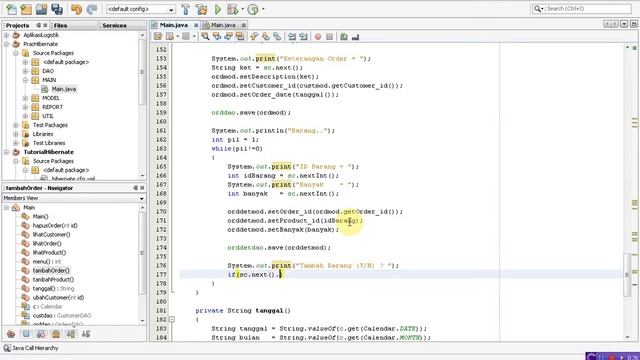The height and width of the screenshot is (360, 640).
Task: Select Main.java in the Projects tree
Action: 64,89
